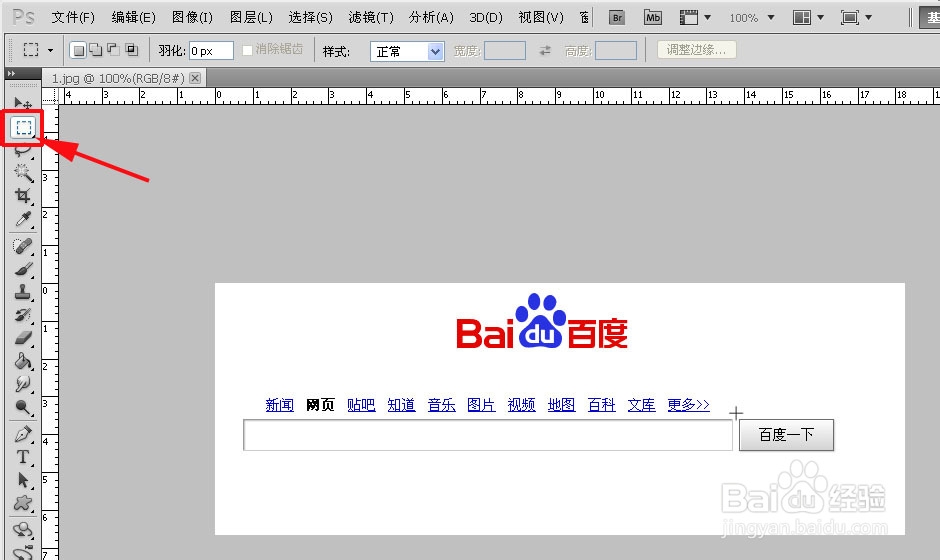The height and width of the screenshot is (560, 940).
Task: Click 图片 on the canvas image
Action: coord(481,405)
